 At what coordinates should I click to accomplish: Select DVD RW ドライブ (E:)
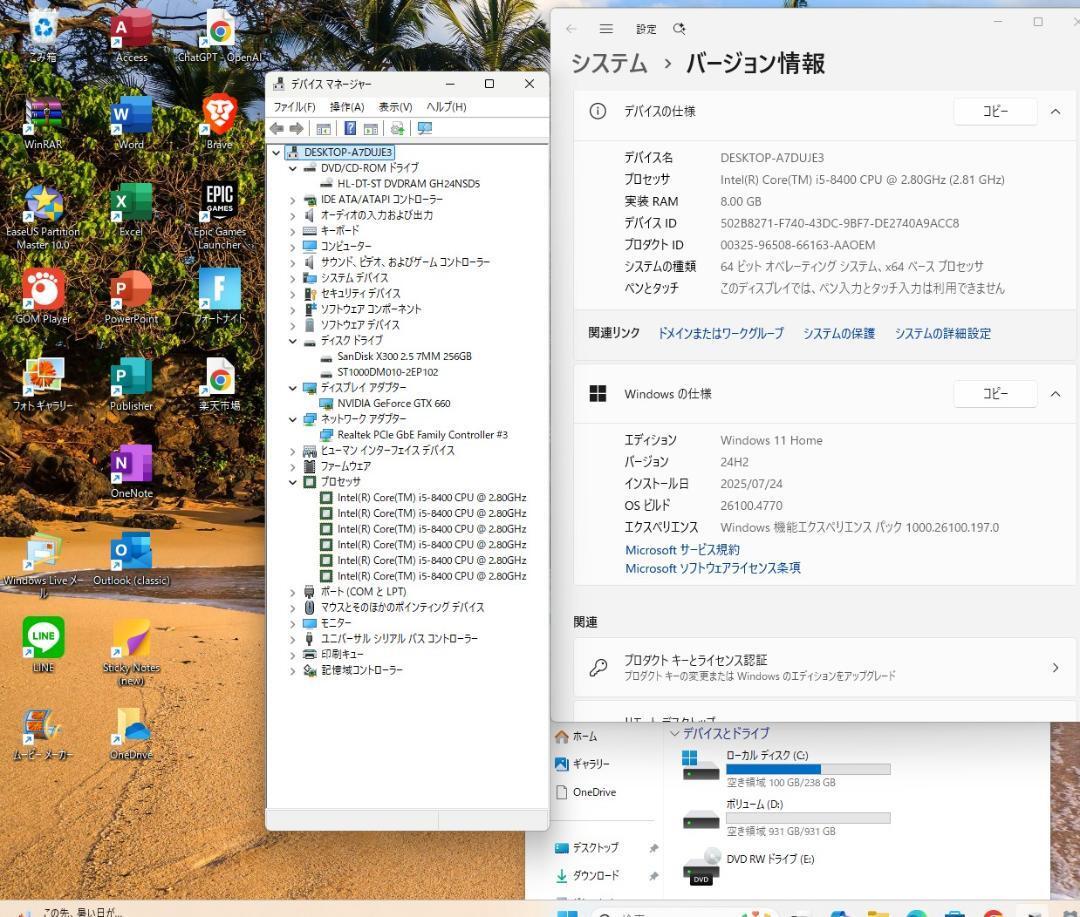point(749,868)
